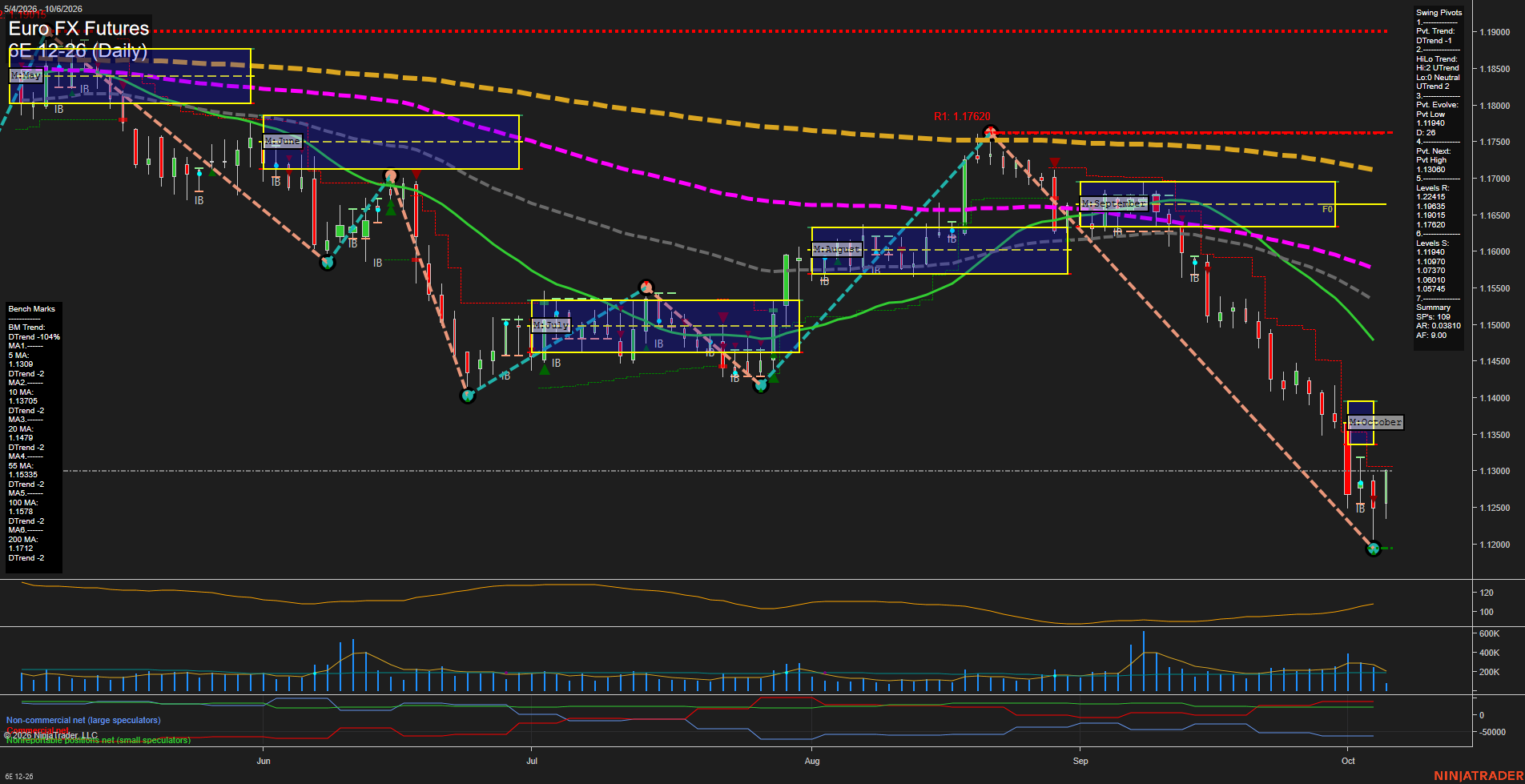Click the NINJATRADER logo

(x=1478, y=776)
